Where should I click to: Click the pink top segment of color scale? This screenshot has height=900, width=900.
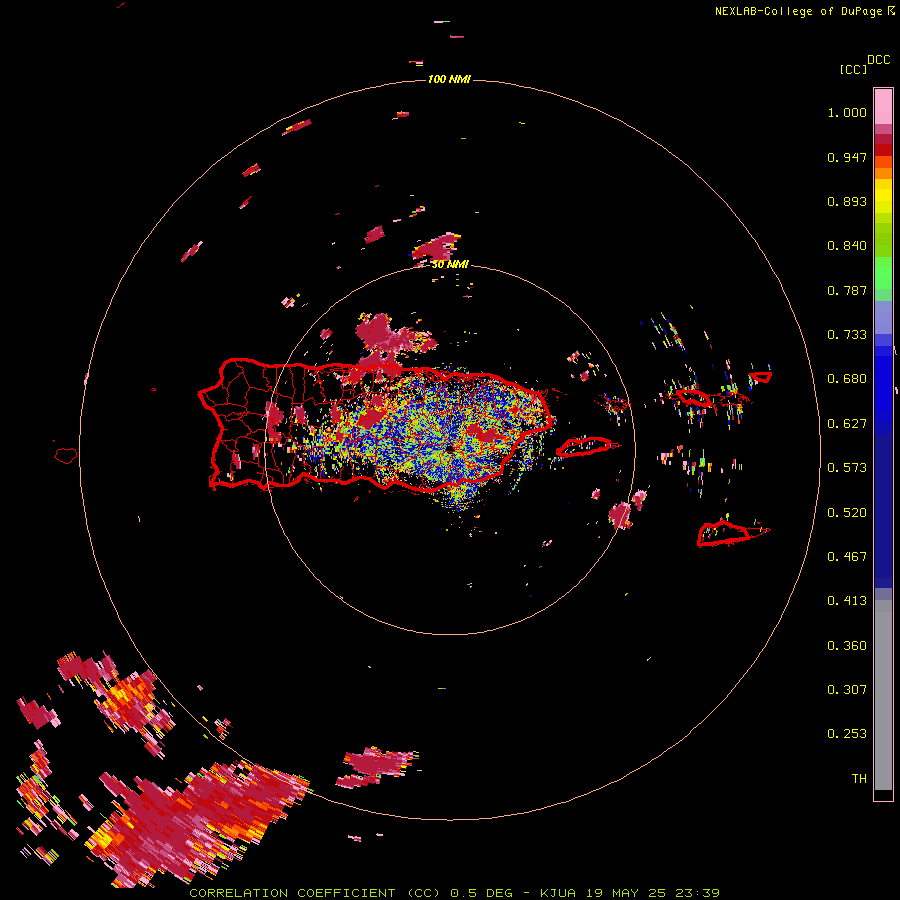[883, 106]
